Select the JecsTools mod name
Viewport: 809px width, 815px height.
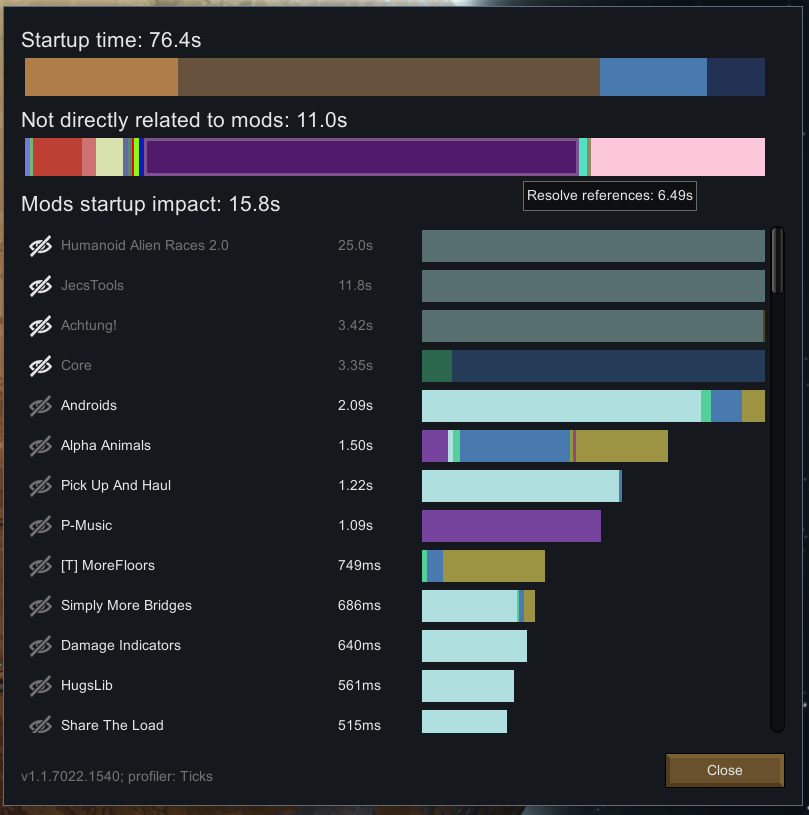point(92,285)
